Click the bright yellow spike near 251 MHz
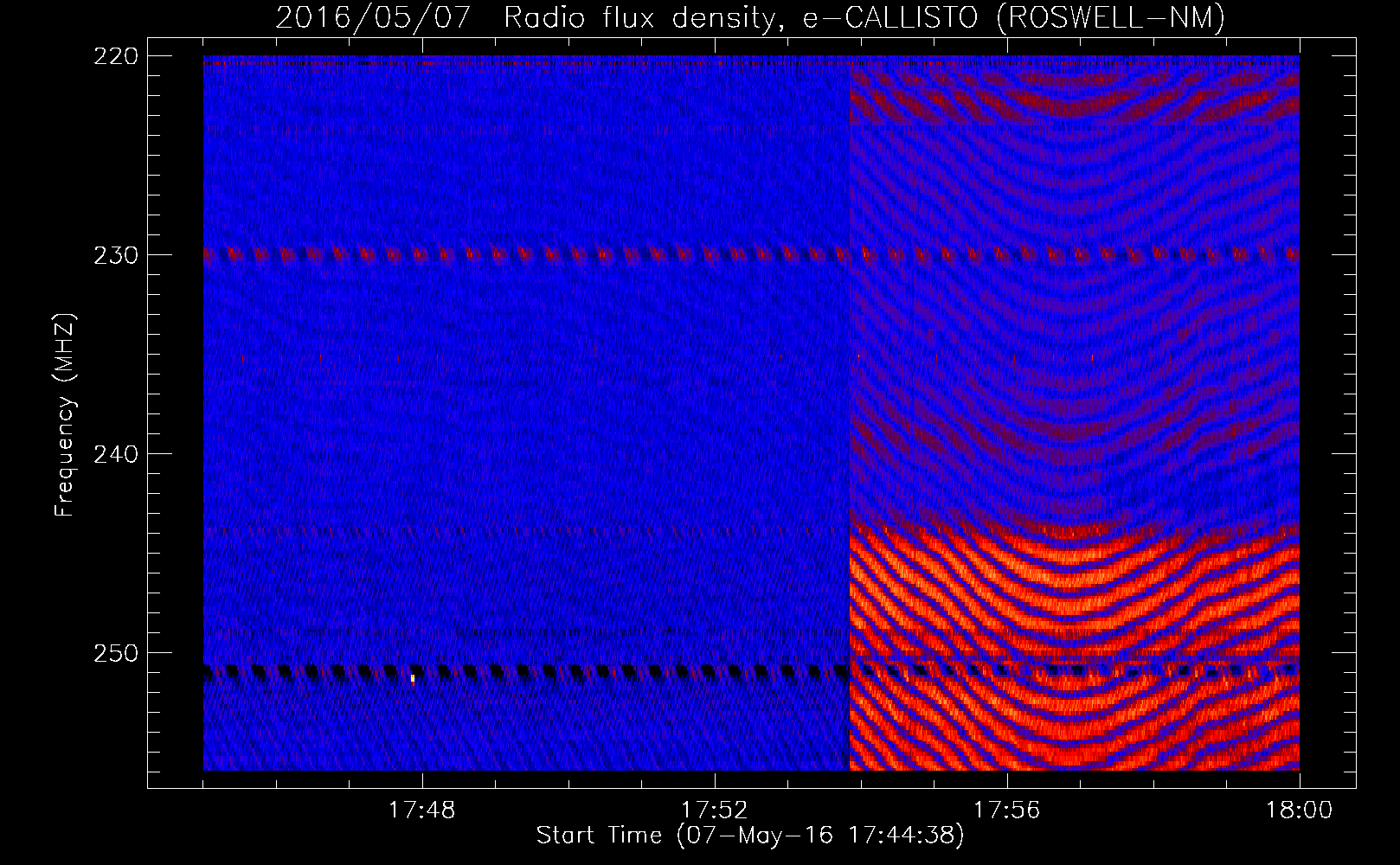The width and height of the screenshot is (1400, 865). (413, 679)
